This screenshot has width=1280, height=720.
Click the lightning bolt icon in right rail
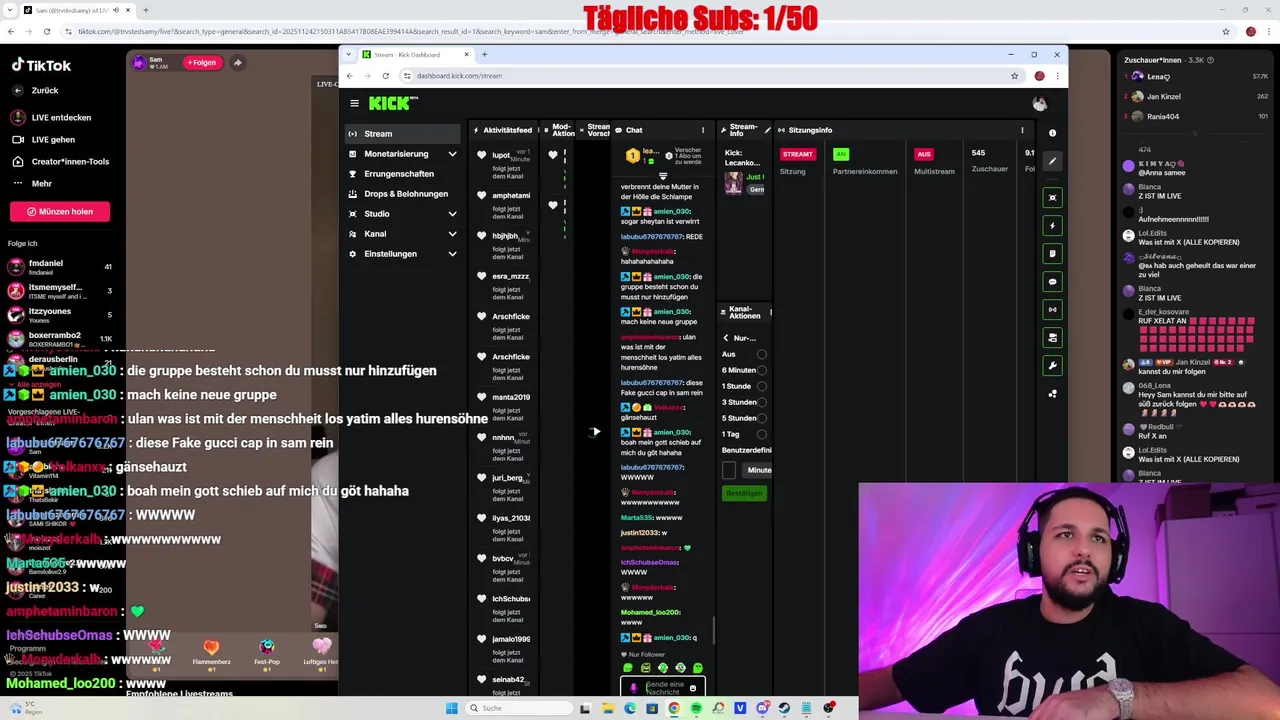tap(1052, 226)
